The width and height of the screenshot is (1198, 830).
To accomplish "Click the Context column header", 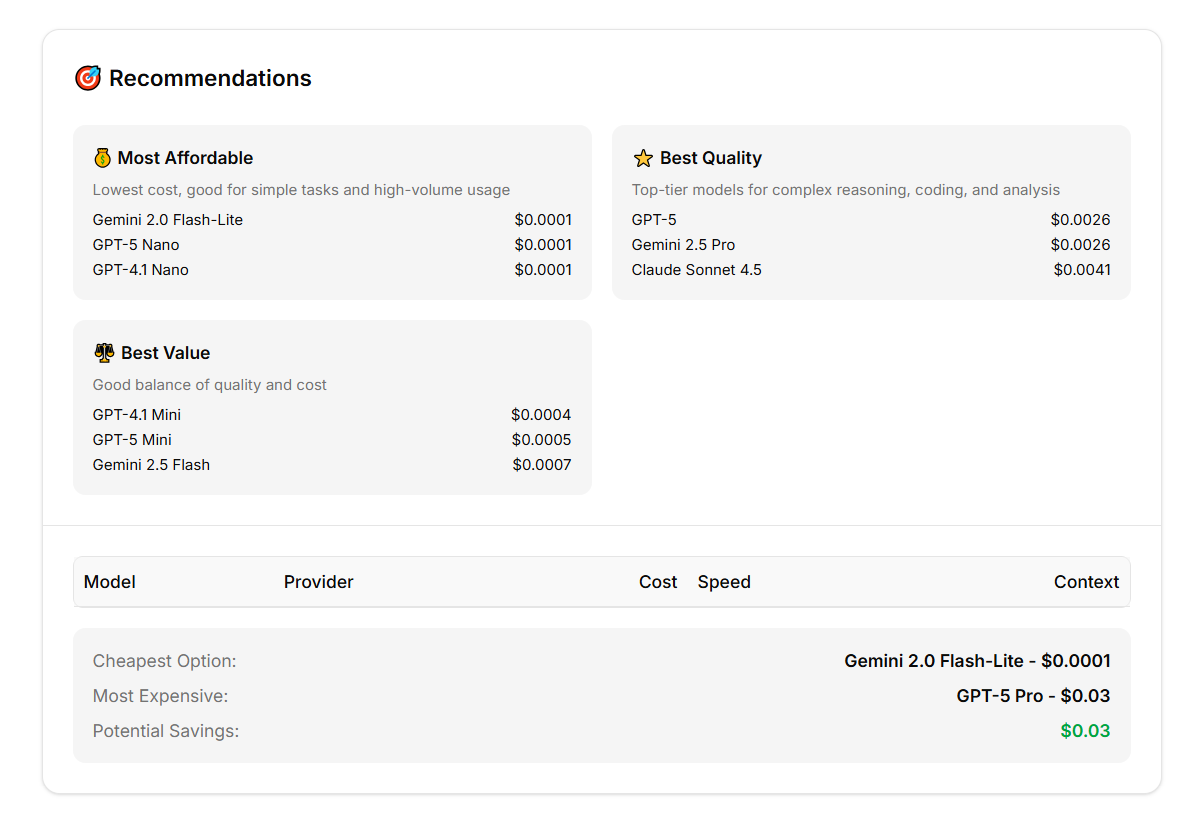I will pyautogui.click(x=1086, y=581).
